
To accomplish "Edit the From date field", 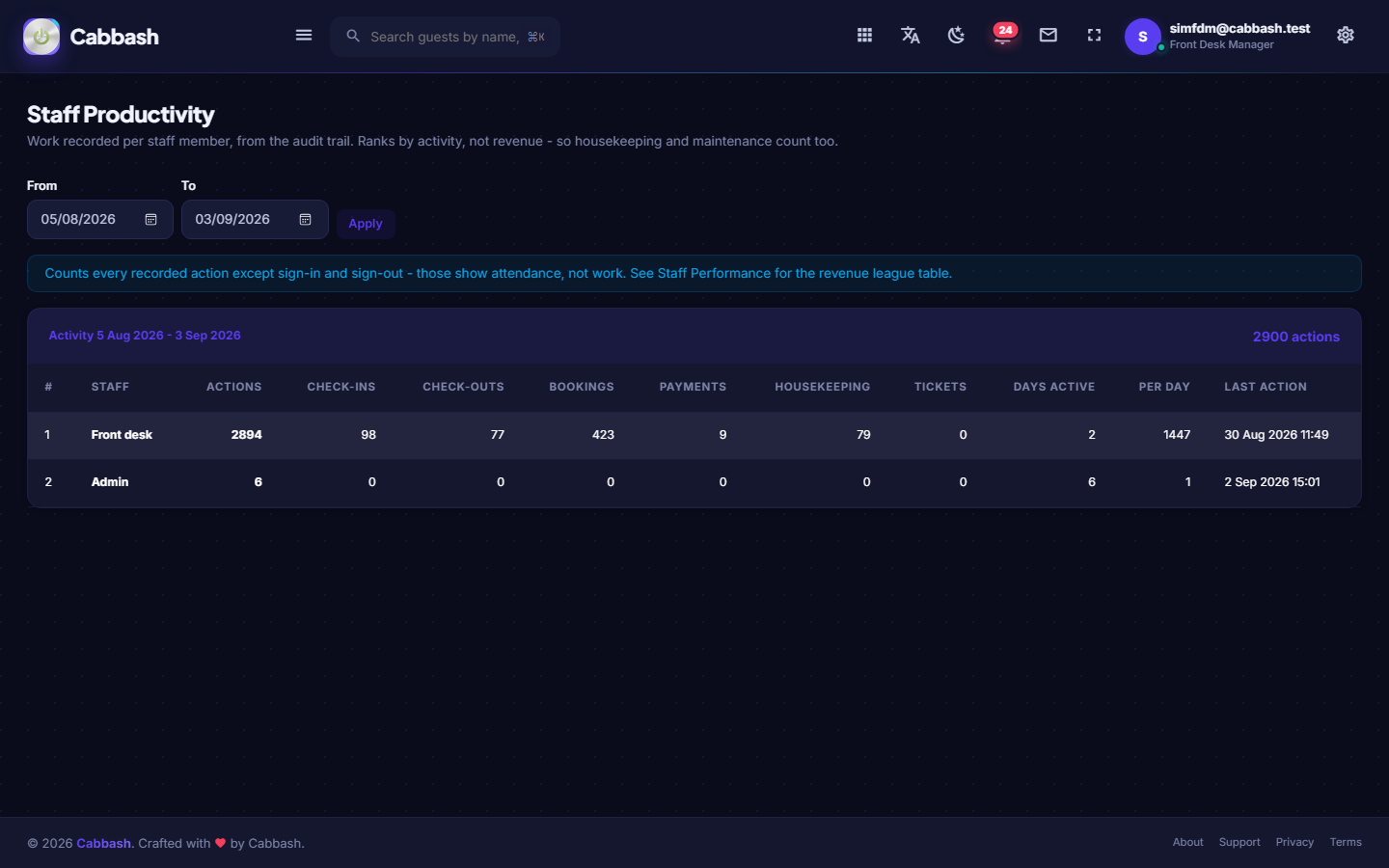I will pyautogui.click(x=100, y=220).
